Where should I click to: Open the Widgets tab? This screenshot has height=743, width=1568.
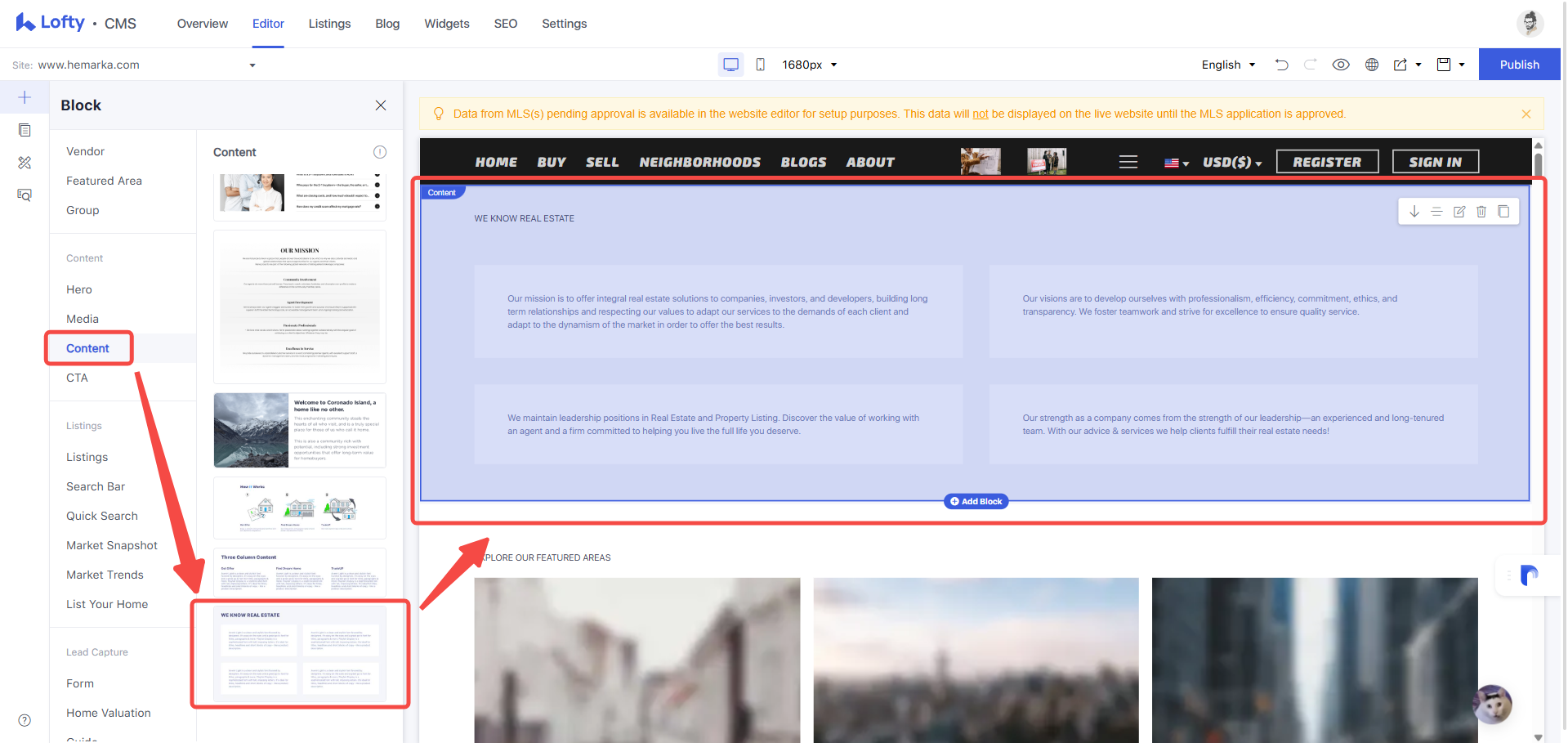click(447, 24)
